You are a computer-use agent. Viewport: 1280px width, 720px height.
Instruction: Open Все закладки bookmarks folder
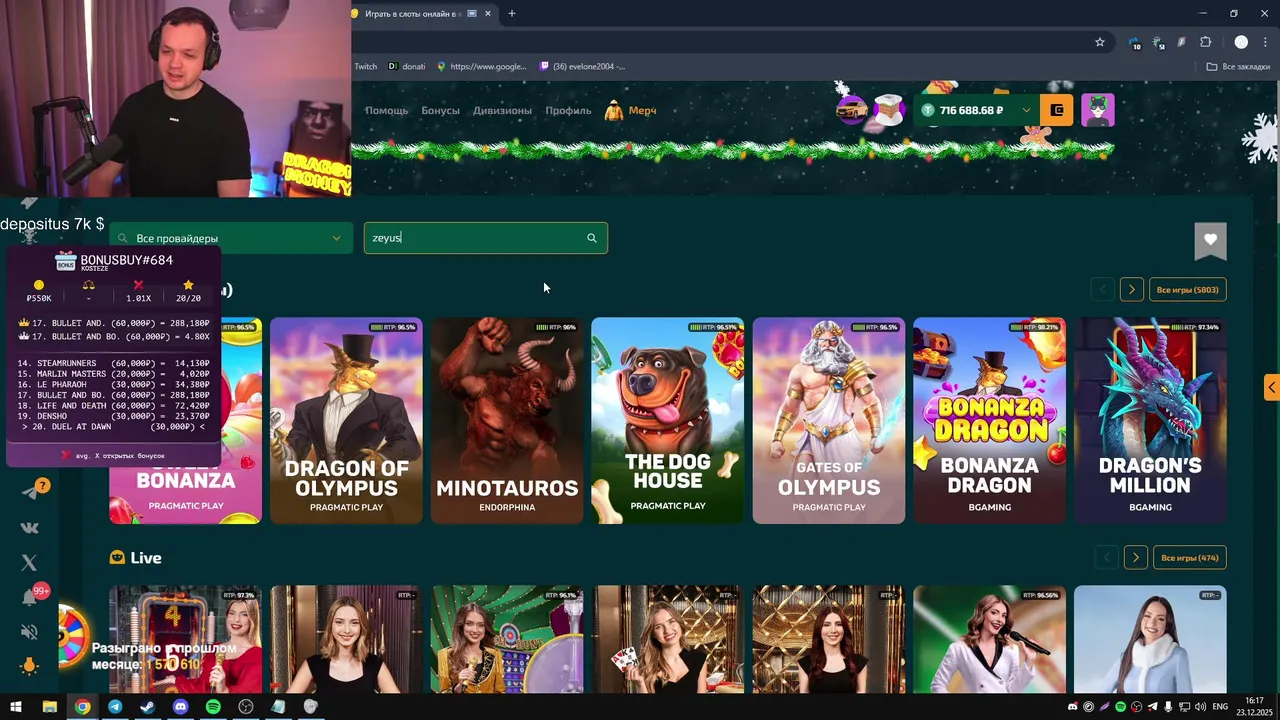coord(1238,66)
